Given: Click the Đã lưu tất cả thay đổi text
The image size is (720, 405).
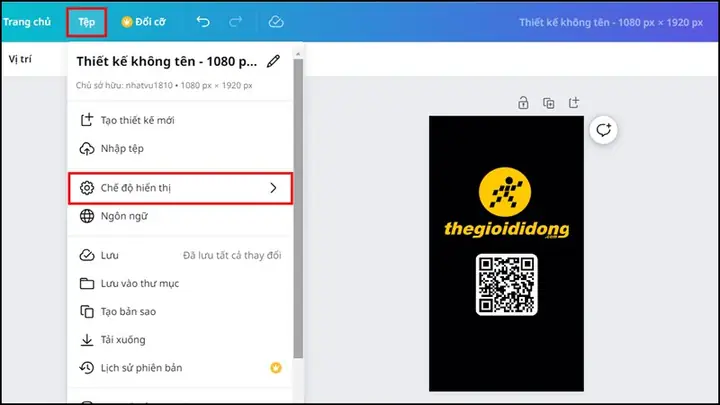Looking at the screenshot, I should pos(232,255).
